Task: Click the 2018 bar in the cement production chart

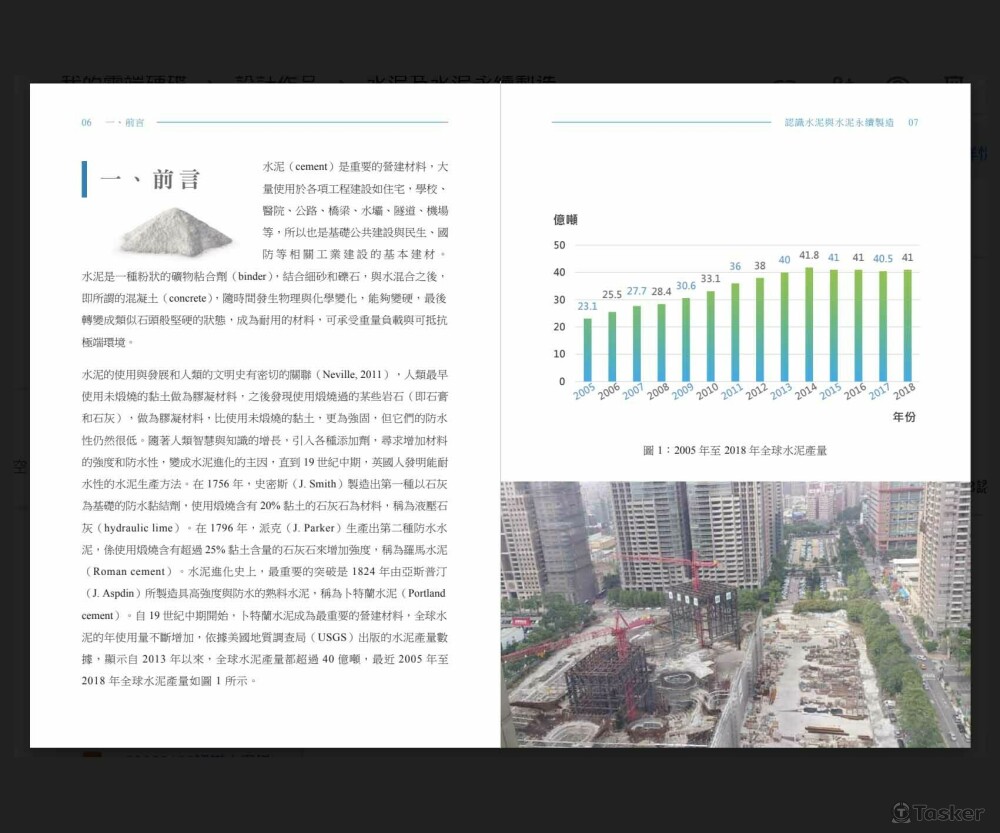Action: (907, 325)
